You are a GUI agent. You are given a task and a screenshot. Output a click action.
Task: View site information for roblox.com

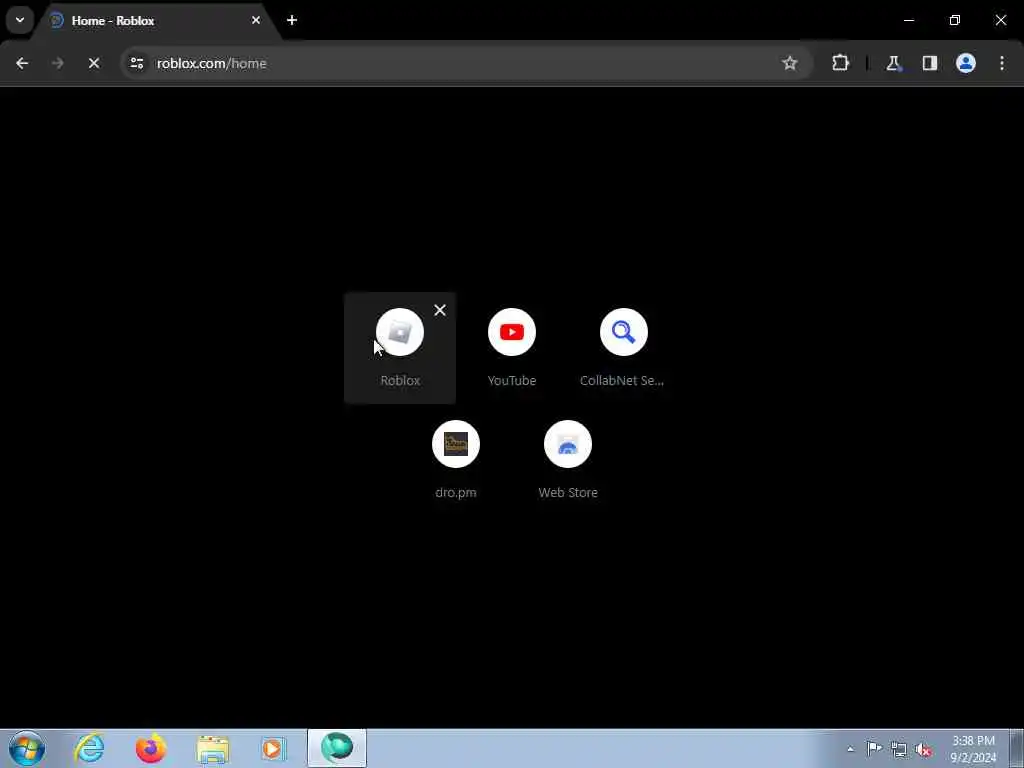pyautogui.click(x=137, y=63)
